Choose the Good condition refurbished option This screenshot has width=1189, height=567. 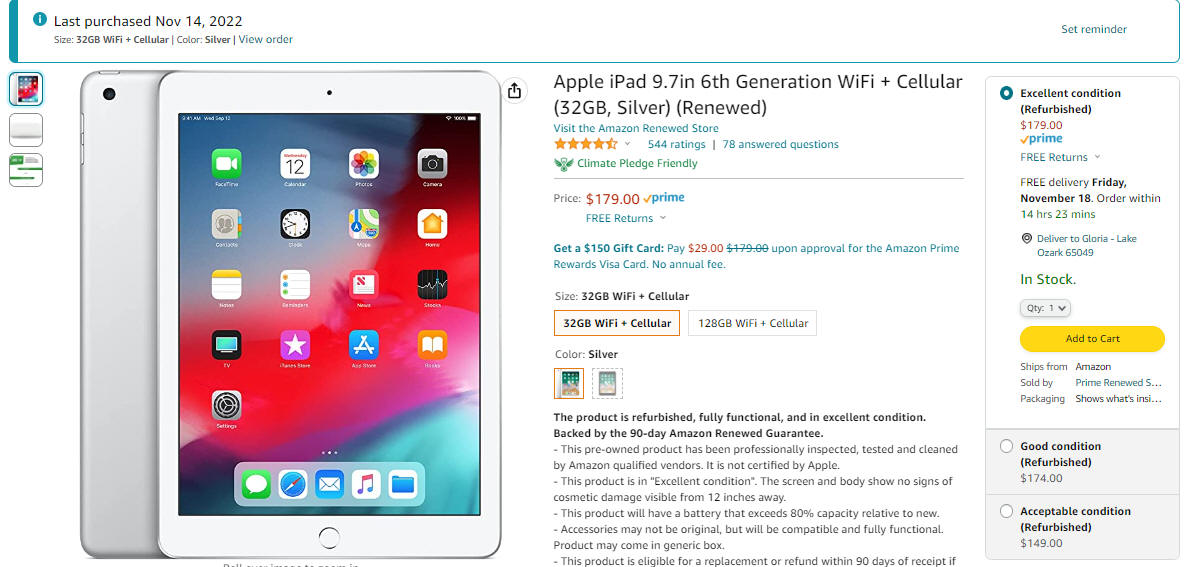(x=1083, y=462)
